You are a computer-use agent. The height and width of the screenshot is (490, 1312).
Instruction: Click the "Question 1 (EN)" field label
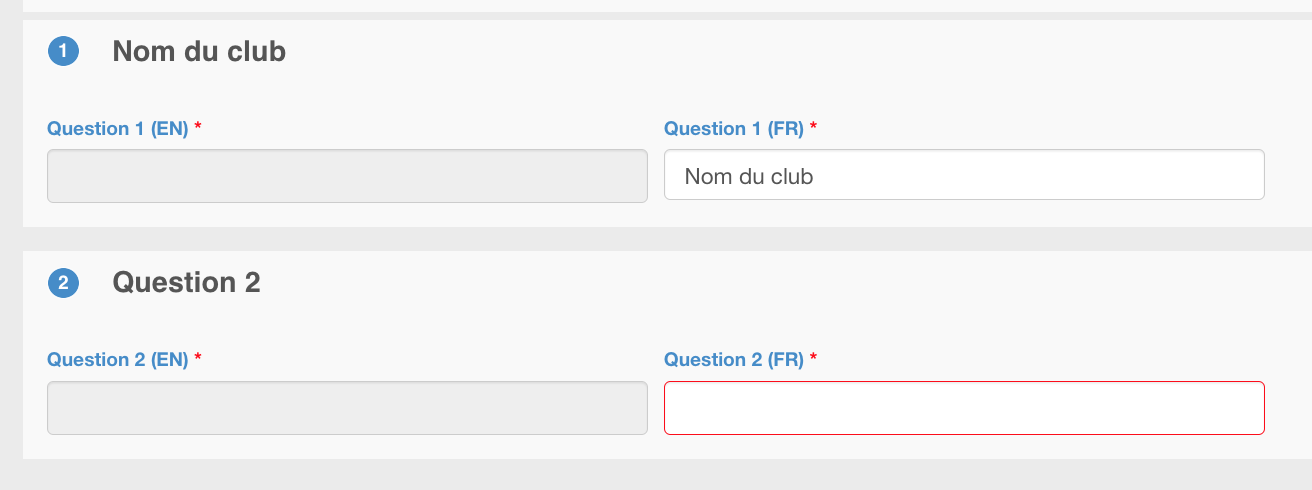pos(118,129)
